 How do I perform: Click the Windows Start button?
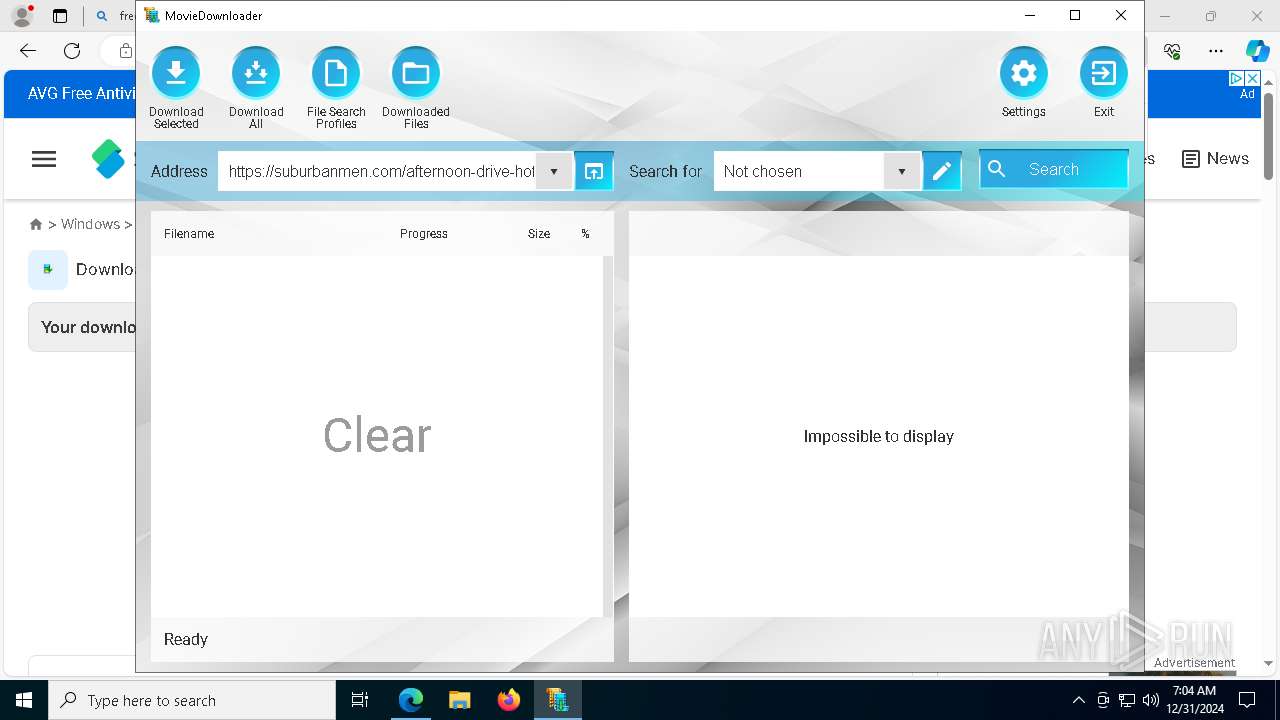pyautogui.click(x=24, y=700)
